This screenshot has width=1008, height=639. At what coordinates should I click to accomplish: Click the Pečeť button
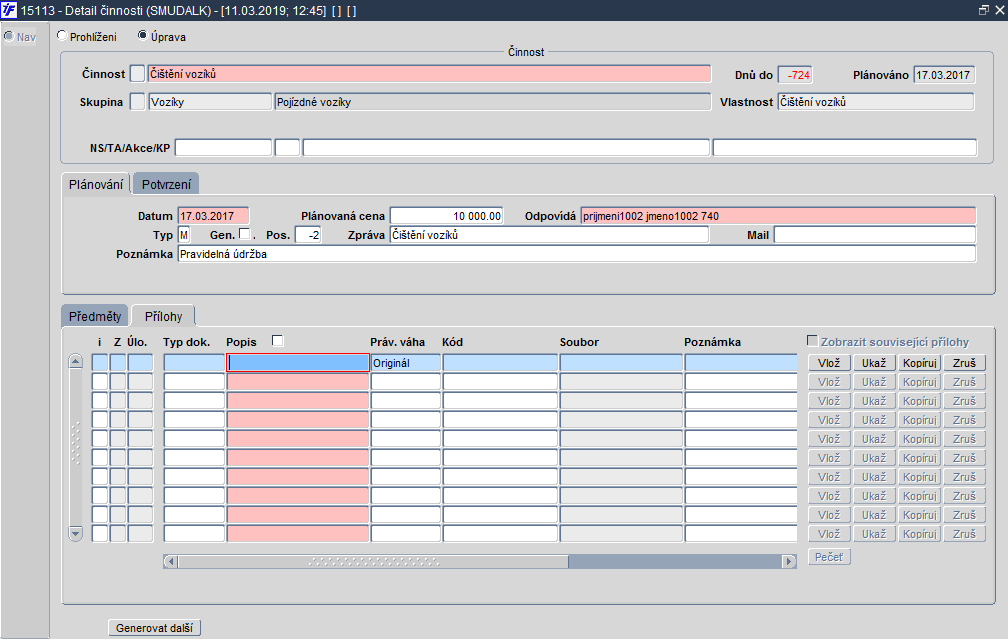(829, 557)
